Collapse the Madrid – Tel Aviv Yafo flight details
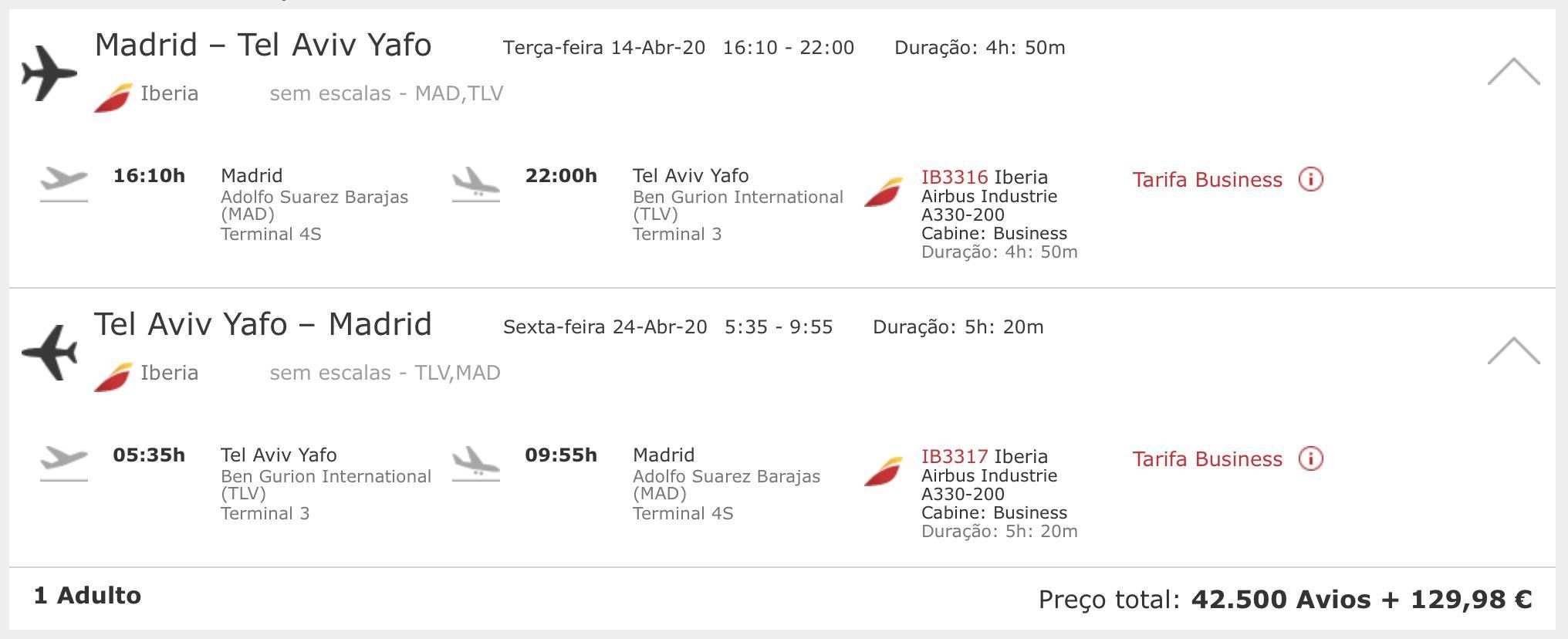The image size is (1568, 639). coord(1513,72)
